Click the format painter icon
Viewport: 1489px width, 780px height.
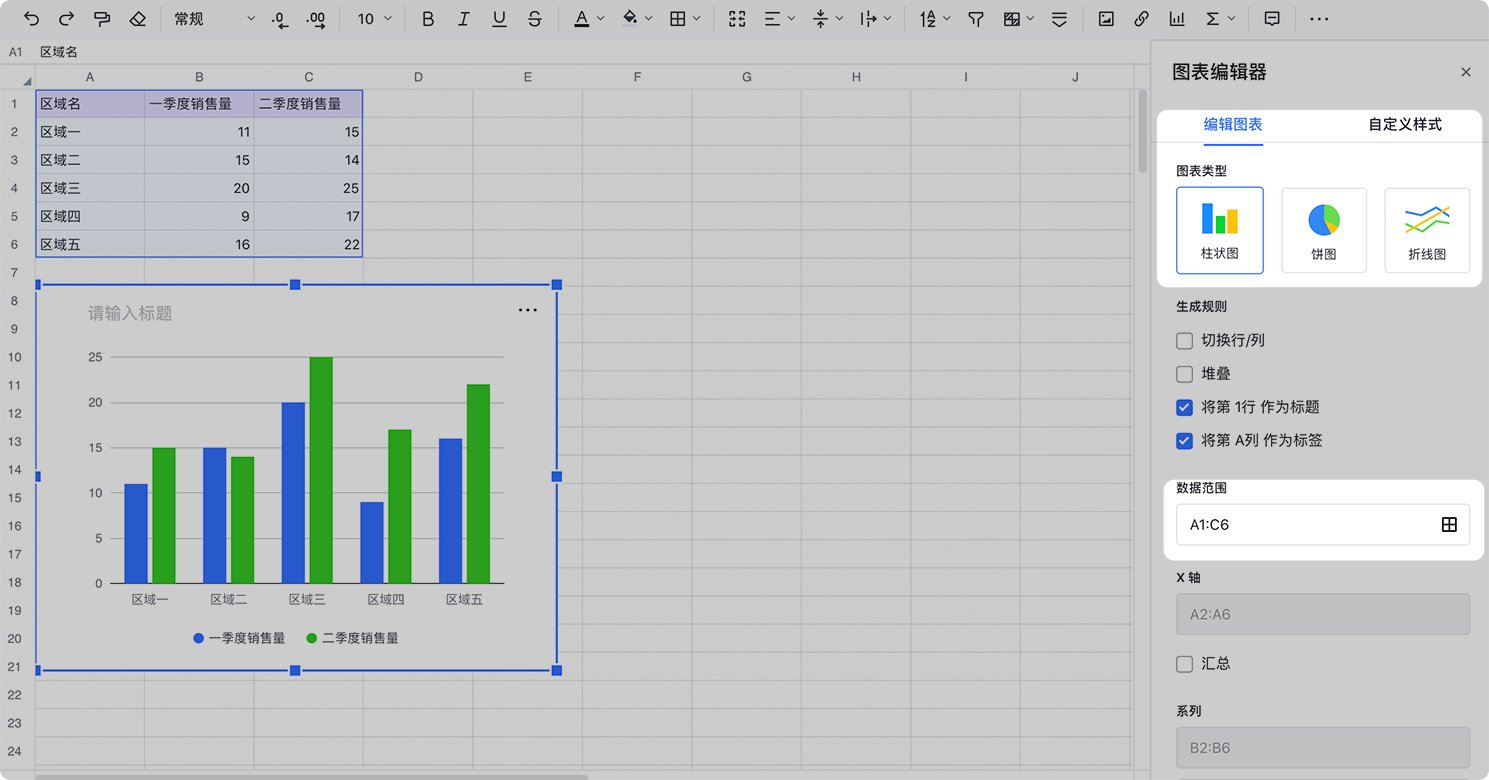point(102,19)
